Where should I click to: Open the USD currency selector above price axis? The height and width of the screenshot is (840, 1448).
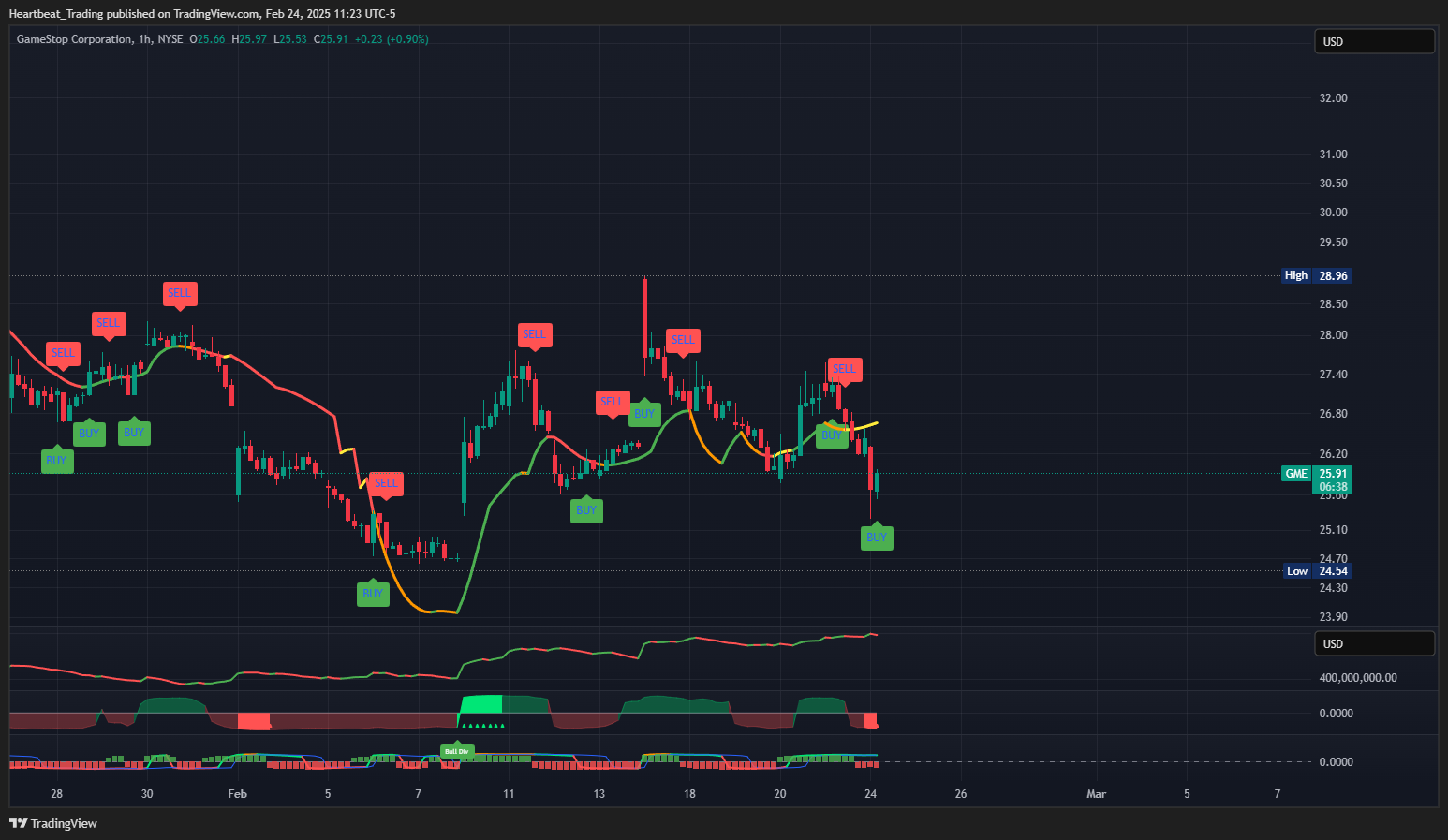1374,41
